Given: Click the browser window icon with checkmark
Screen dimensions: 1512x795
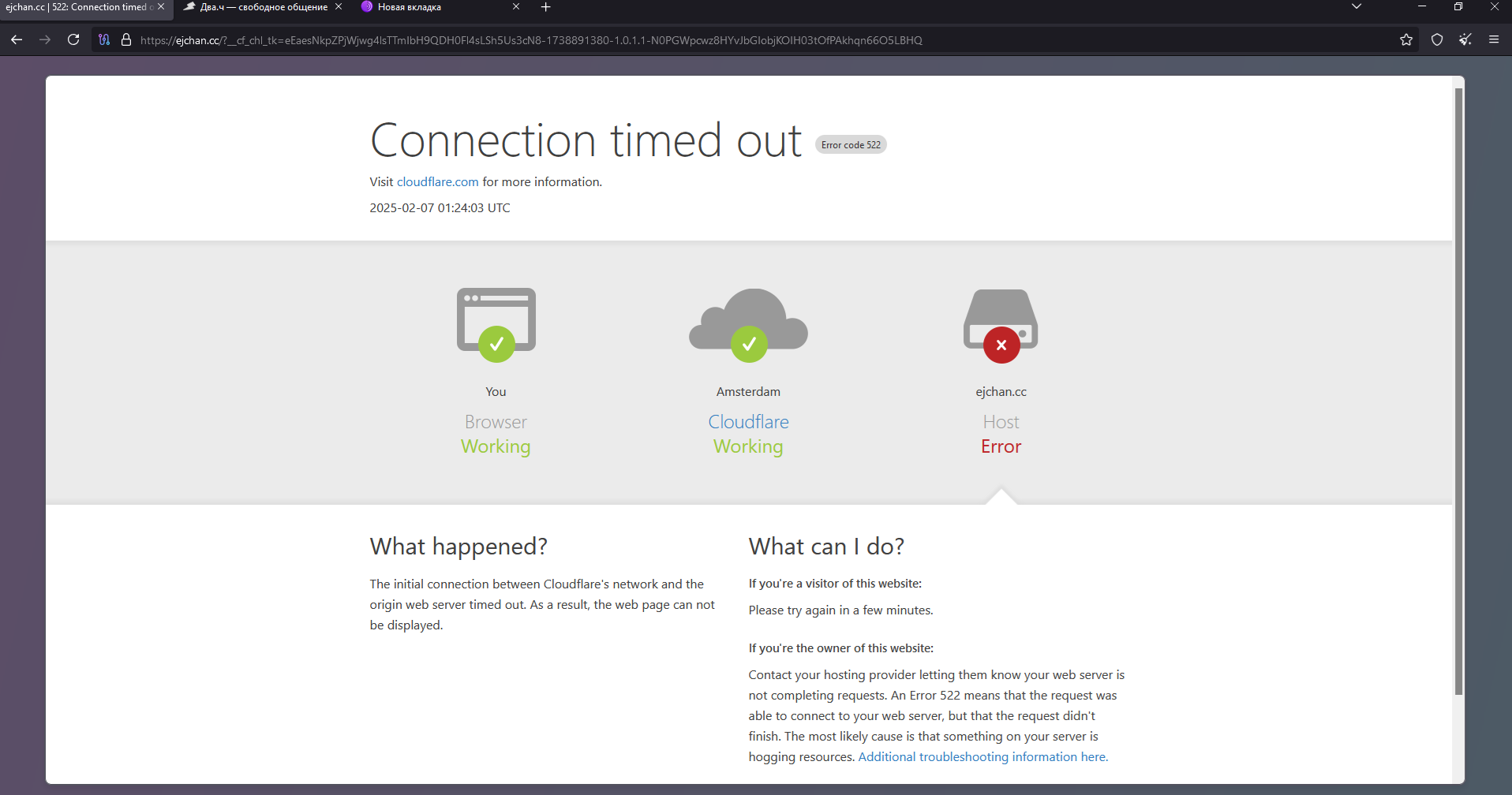Looking at the screenshot, I should click(x=496, y=324).
